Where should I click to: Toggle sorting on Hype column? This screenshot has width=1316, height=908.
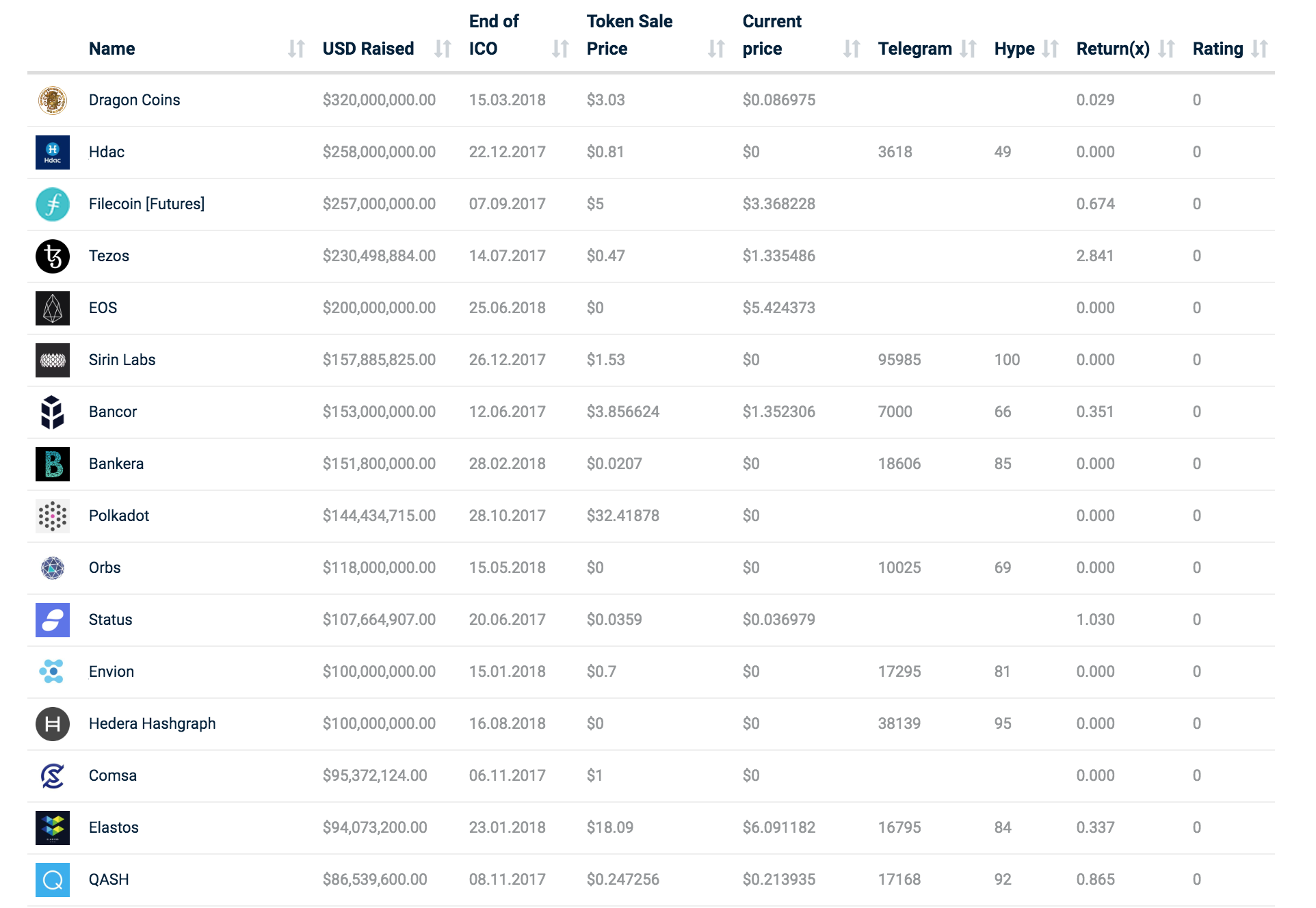[x=1050, y=49]
